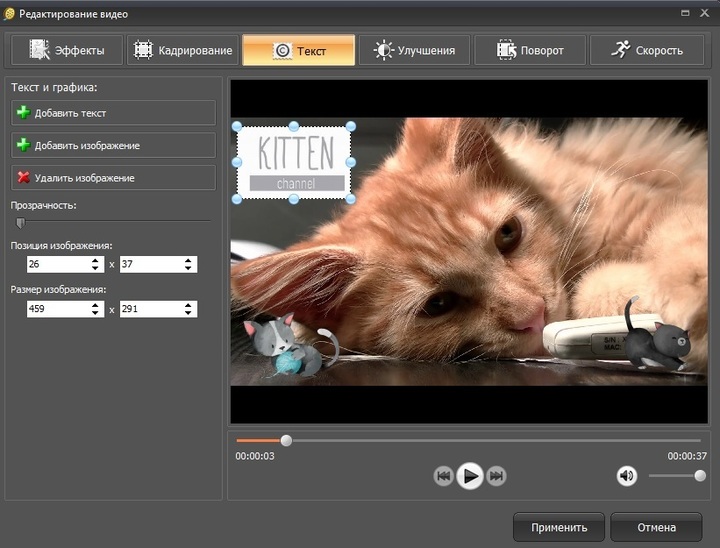Image resolution: width=720 pixels, height=548 pixels.
Task: Switch to the Поворот tab
Action: point(530,50)
